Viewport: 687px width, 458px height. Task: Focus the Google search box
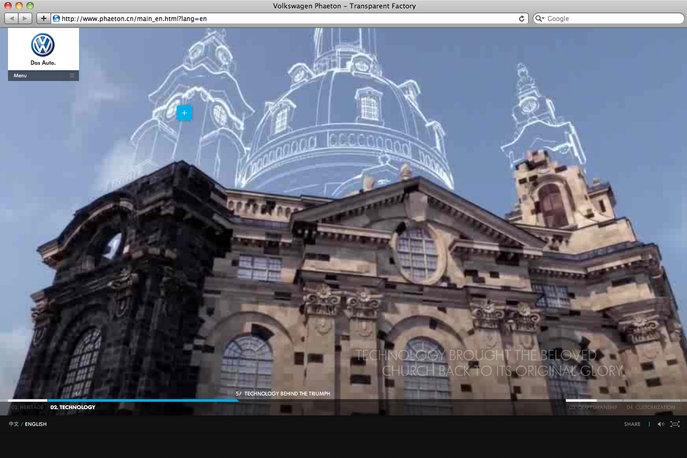[610, 18]
